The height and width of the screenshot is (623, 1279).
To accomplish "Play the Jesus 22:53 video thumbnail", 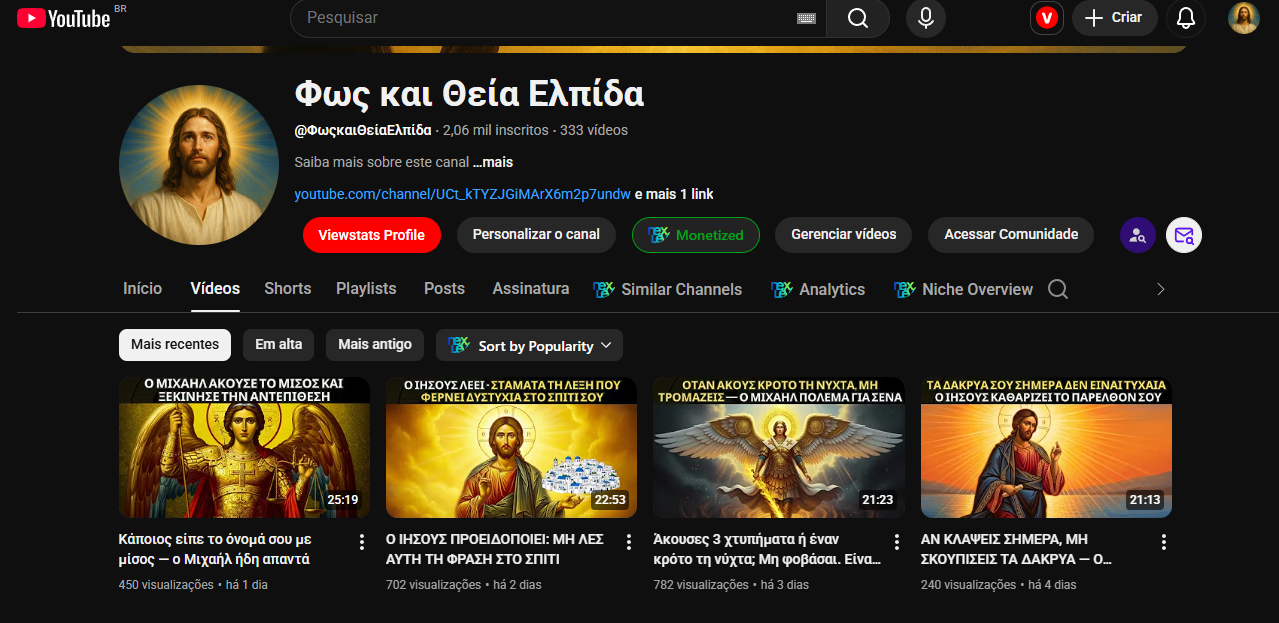I will (511, 447).
